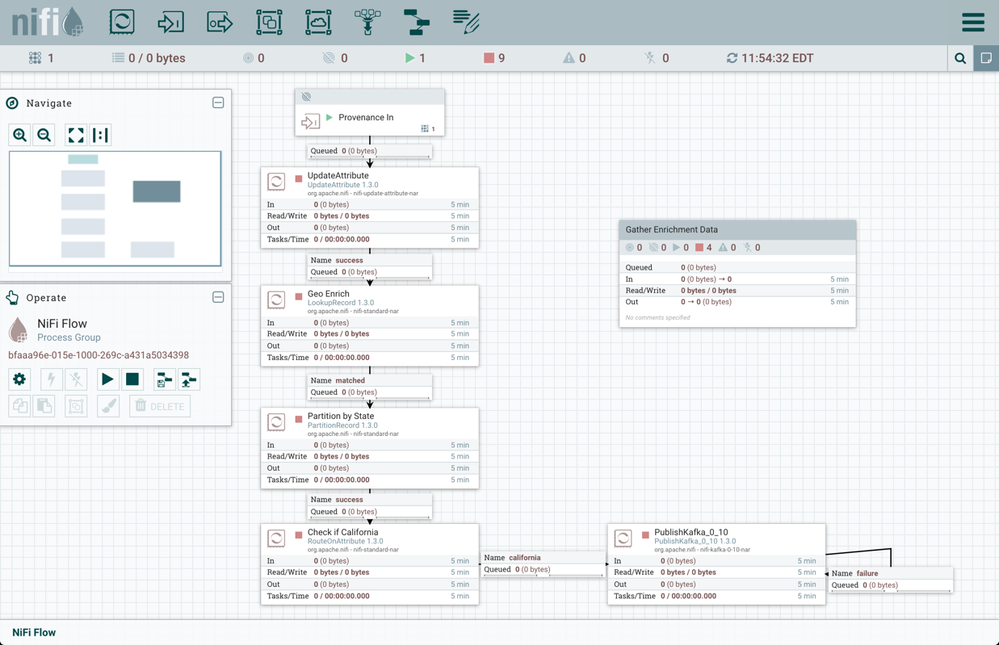
Task: Select the Template toolbar icon
Action: pos(416,22)
